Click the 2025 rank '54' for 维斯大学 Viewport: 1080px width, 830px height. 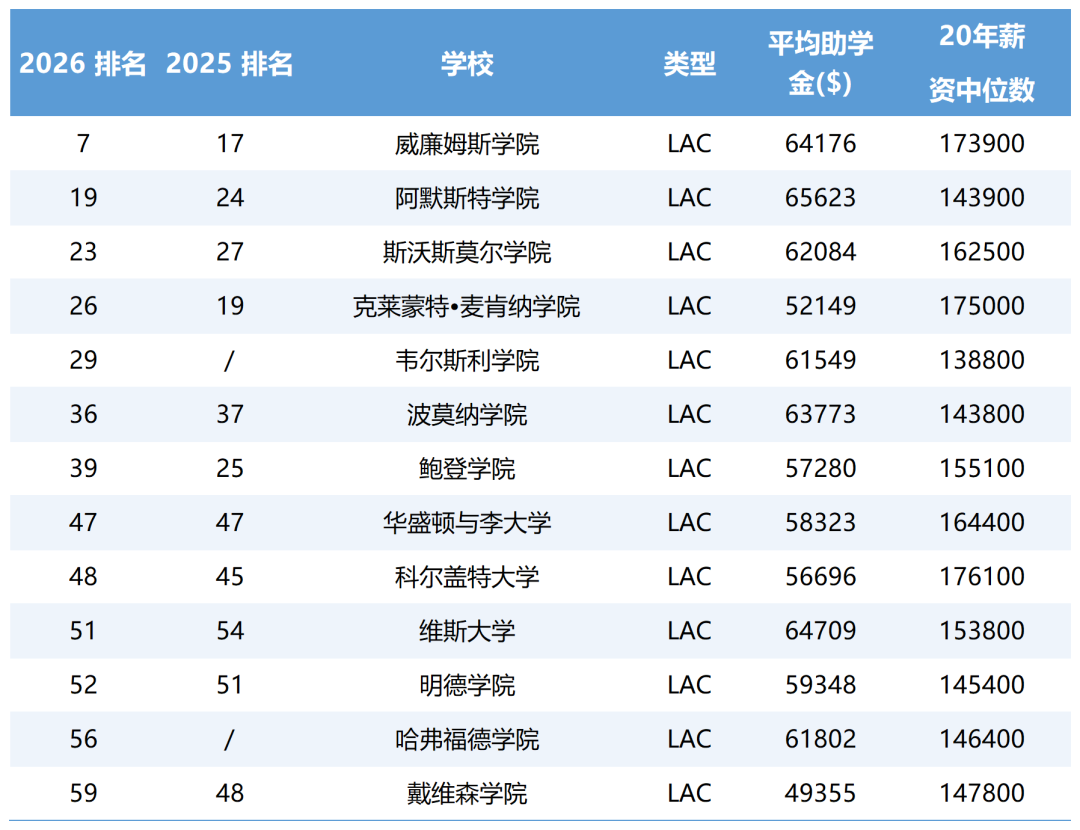[x=229, y=631]
